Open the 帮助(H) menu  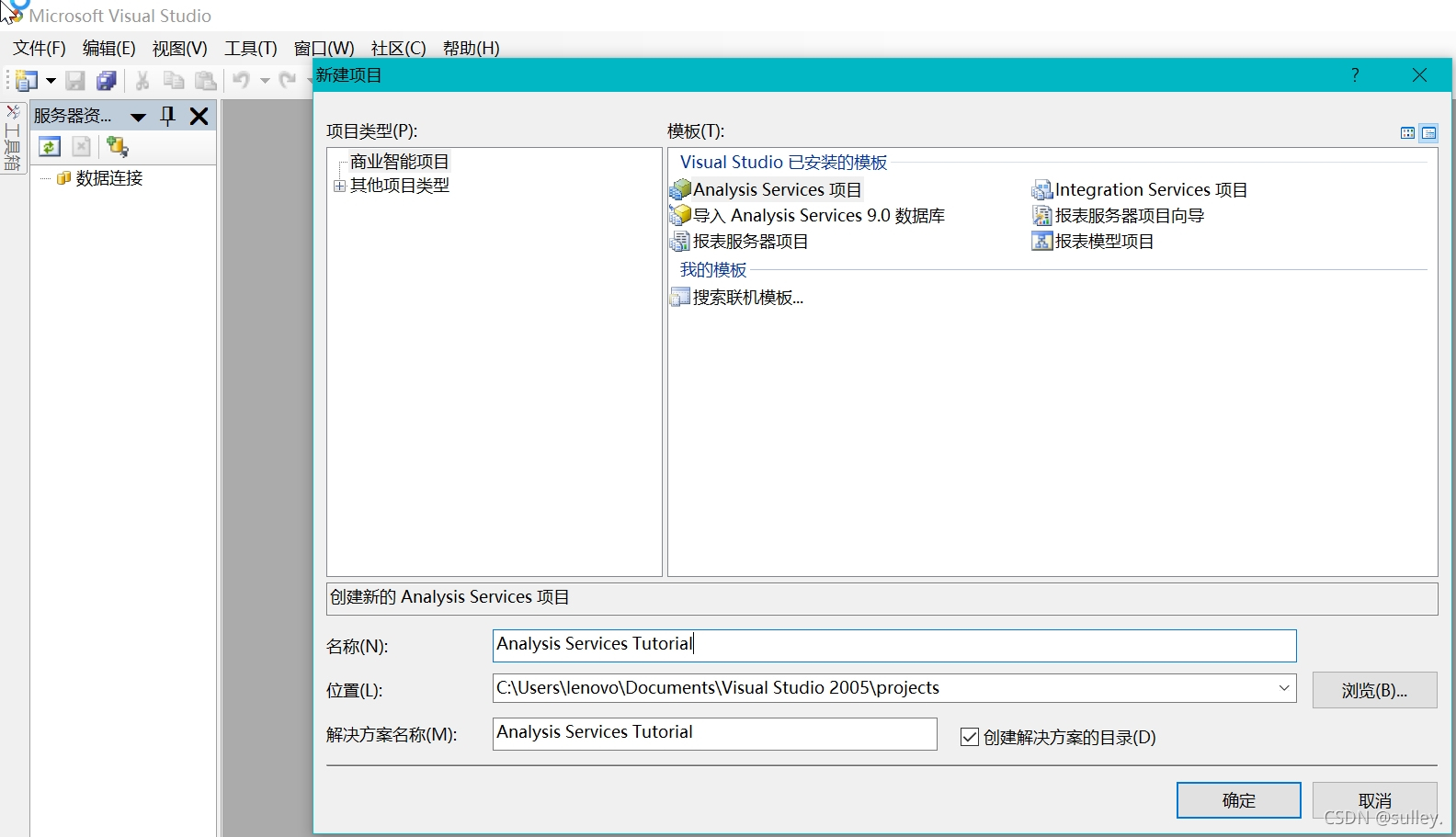pyautogui.click(x=472, y=48)
